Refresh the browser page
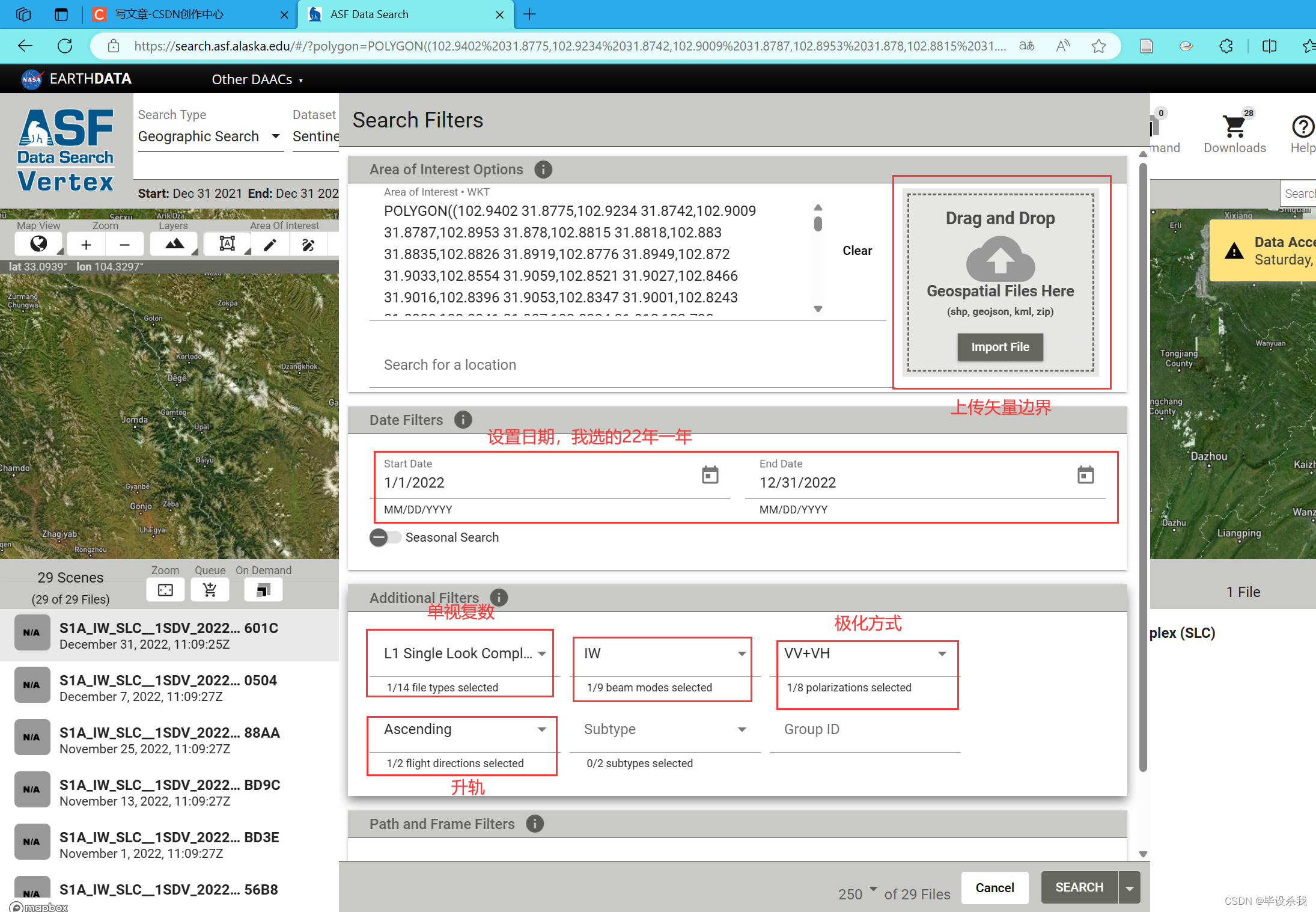The image size is (1316, 912). point(65,46)
